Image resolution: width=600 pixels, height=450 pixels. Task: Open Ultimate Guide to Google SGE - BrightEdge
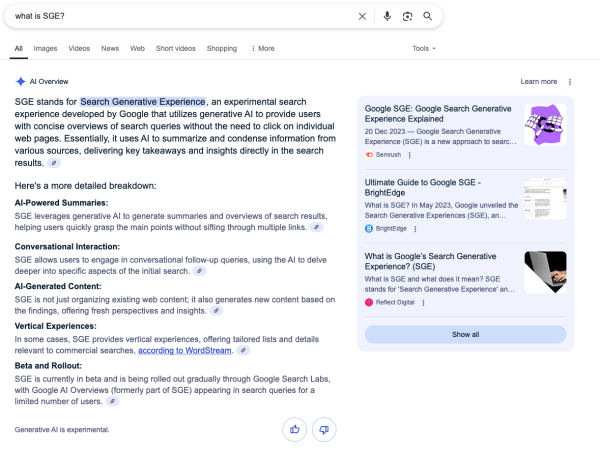click(x=422, y=188)
